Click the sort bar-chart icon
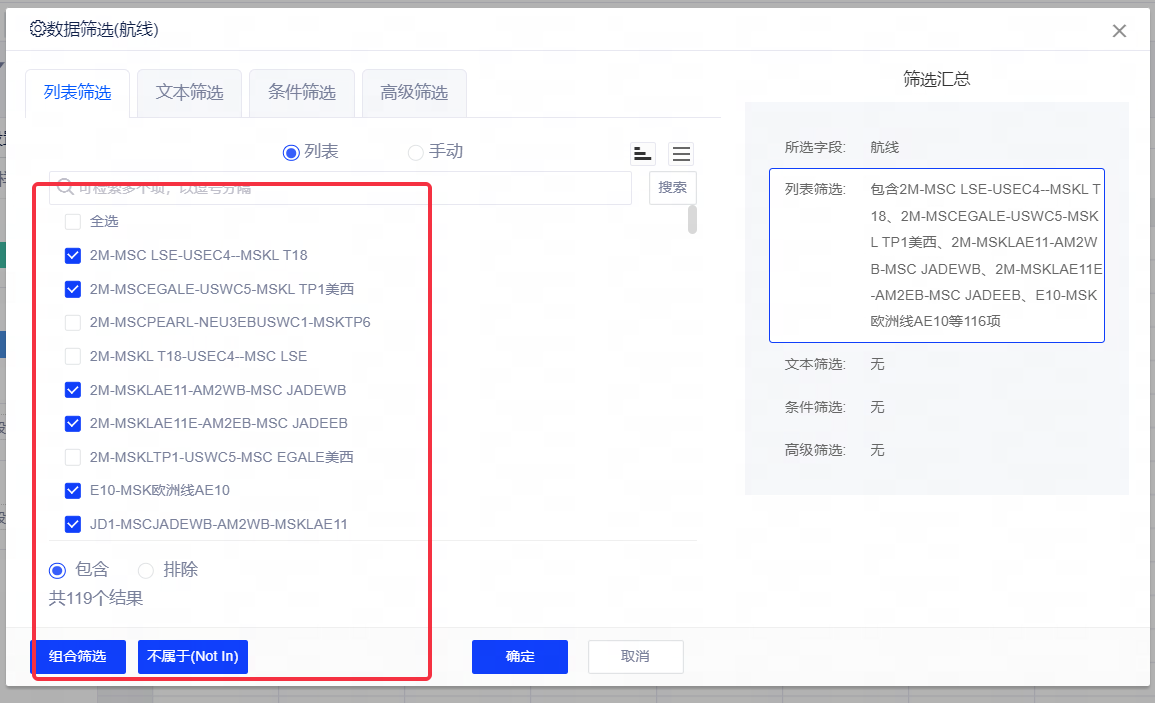1155x703 pixels. tap(643, 154)
